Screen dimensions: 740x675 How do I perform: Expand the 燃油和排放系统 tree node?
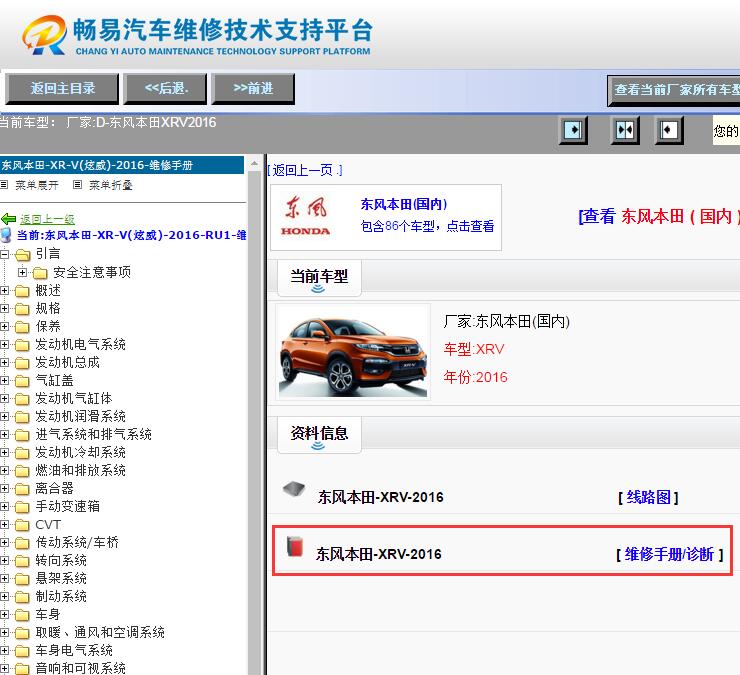[4, 471]
